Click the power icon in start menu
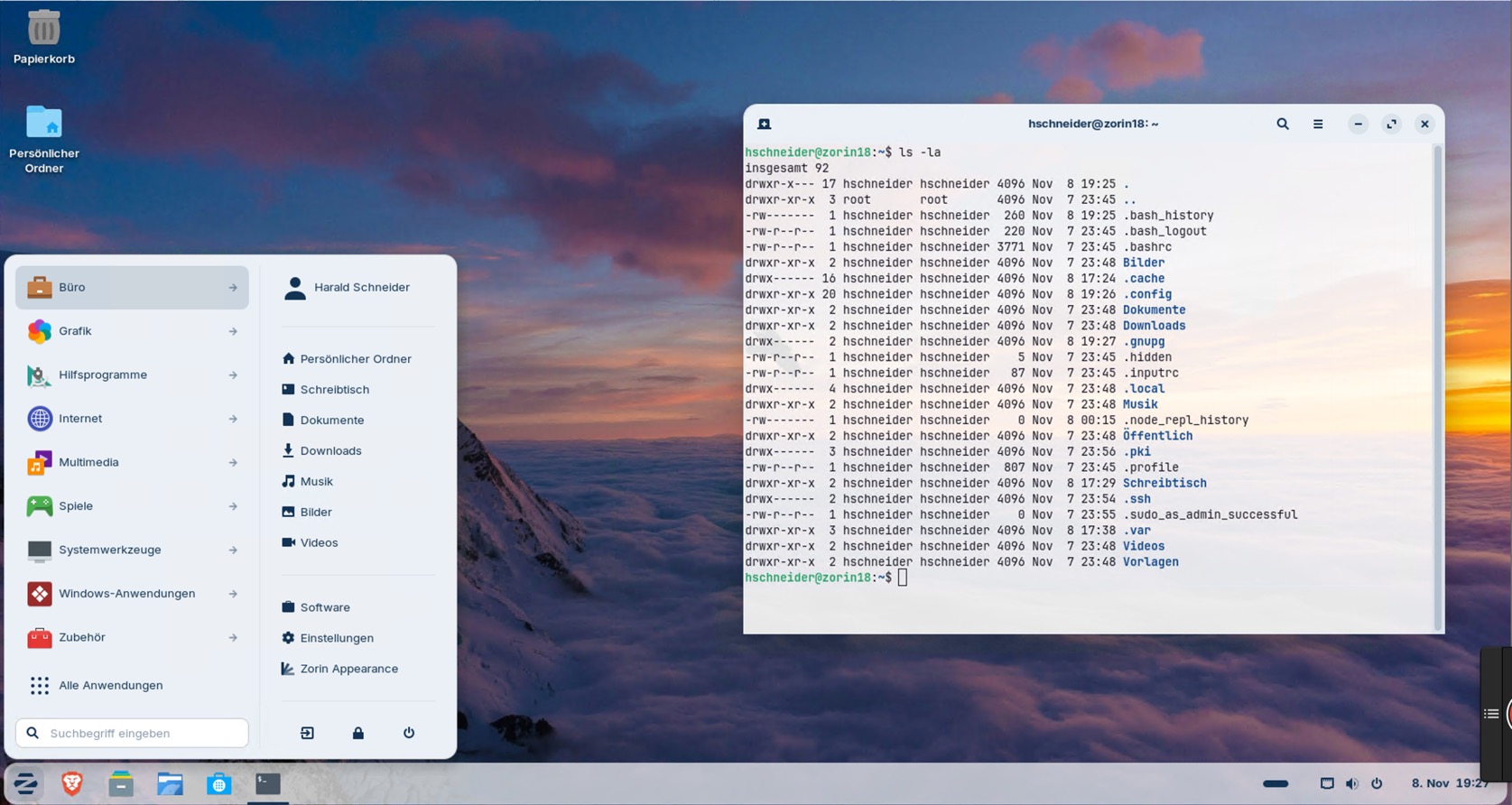Viewport: 1512px width, 805px height. coord(409,733)
